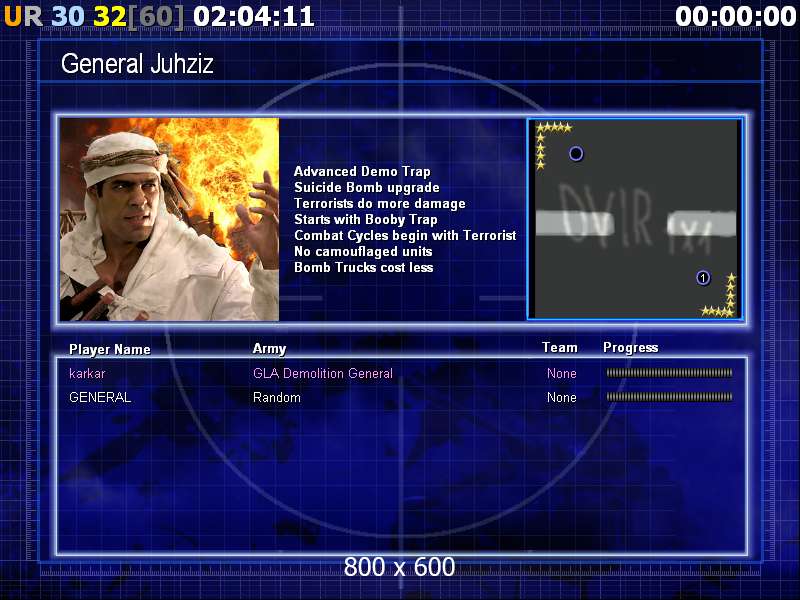The image size is (800, 600).
Task: Click the Player Name column header
Action: point(110,349)
